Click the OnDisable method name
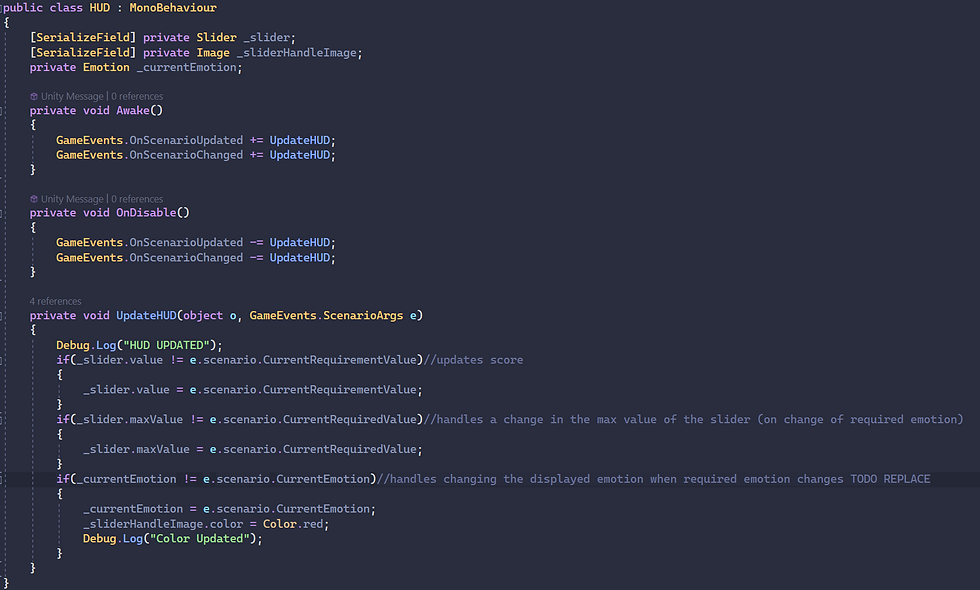Viewport: 980px width, 590px height. click(x=146, y=213)
